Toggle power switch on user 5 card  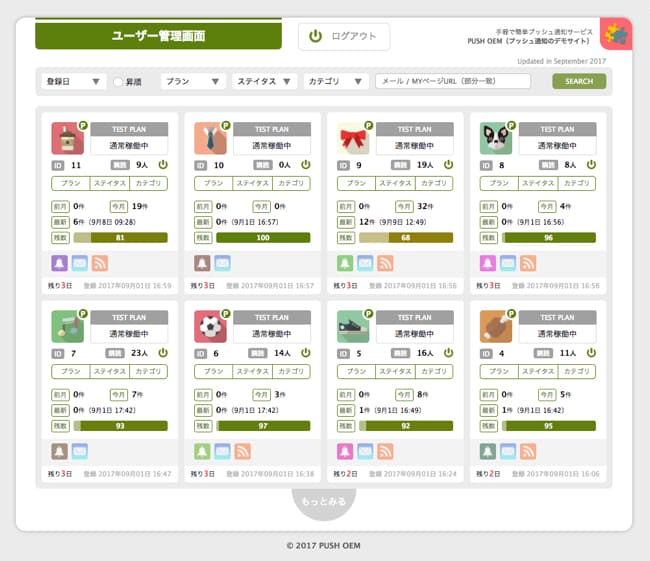pyautogui.click(x=449, y=353)
